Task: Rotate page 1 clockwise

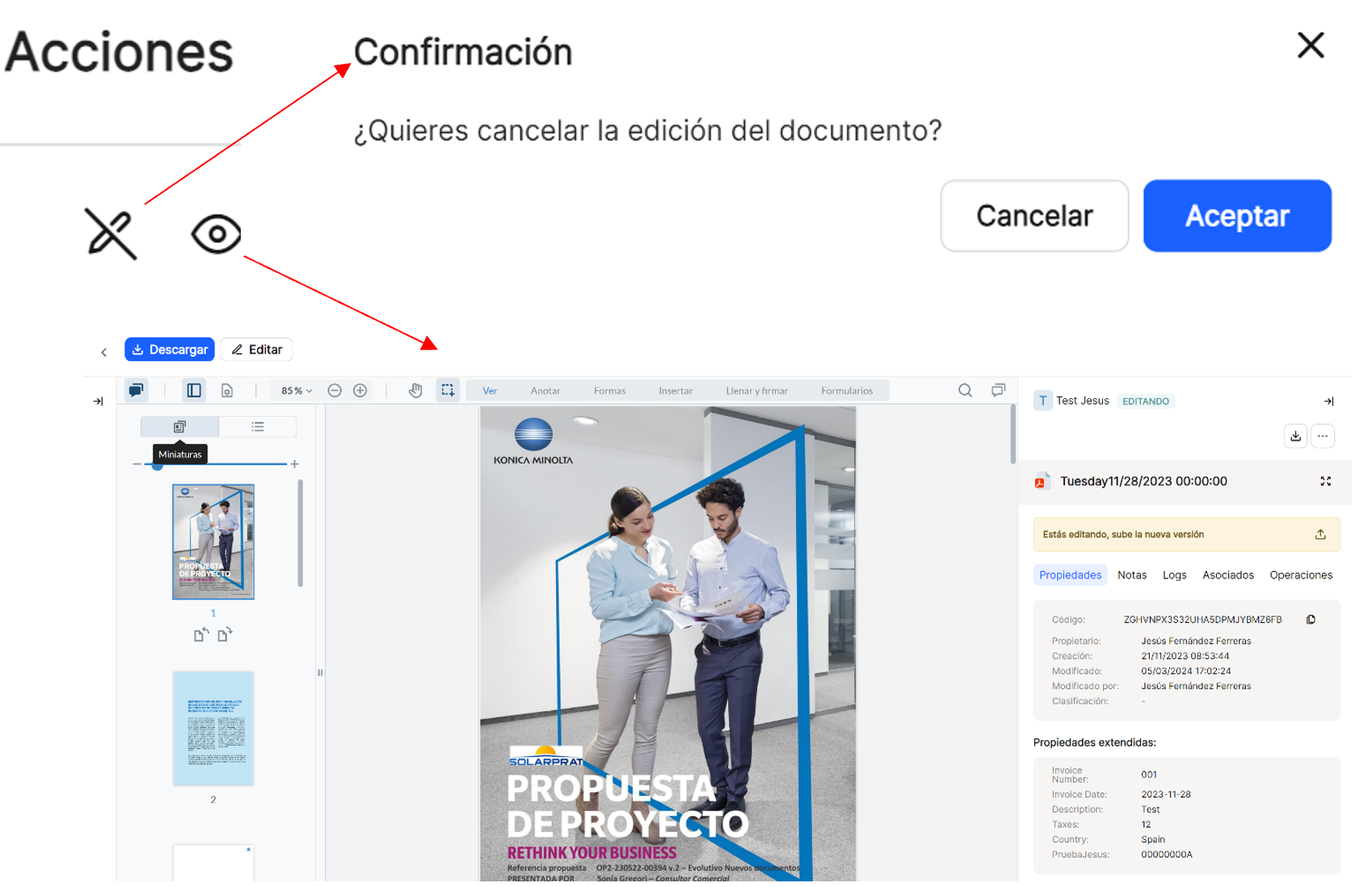Action: point(225,635)
